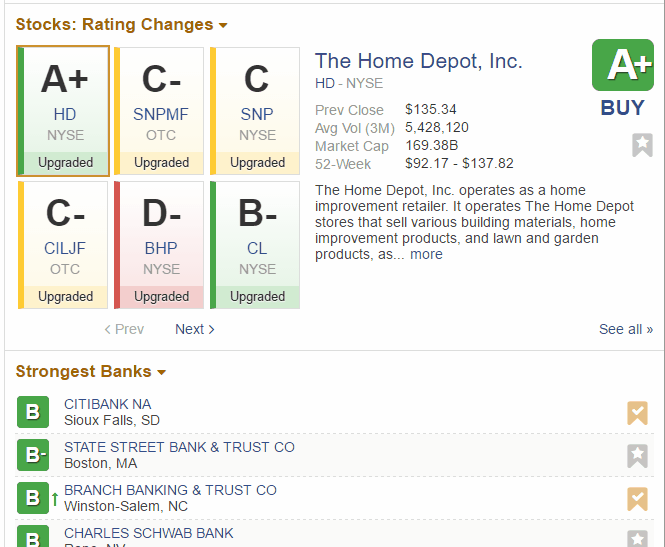Toggle Branch Banking & Trust watchlist checkmark
The width and height of the screenshot is (665, 547).
point(637,499)
